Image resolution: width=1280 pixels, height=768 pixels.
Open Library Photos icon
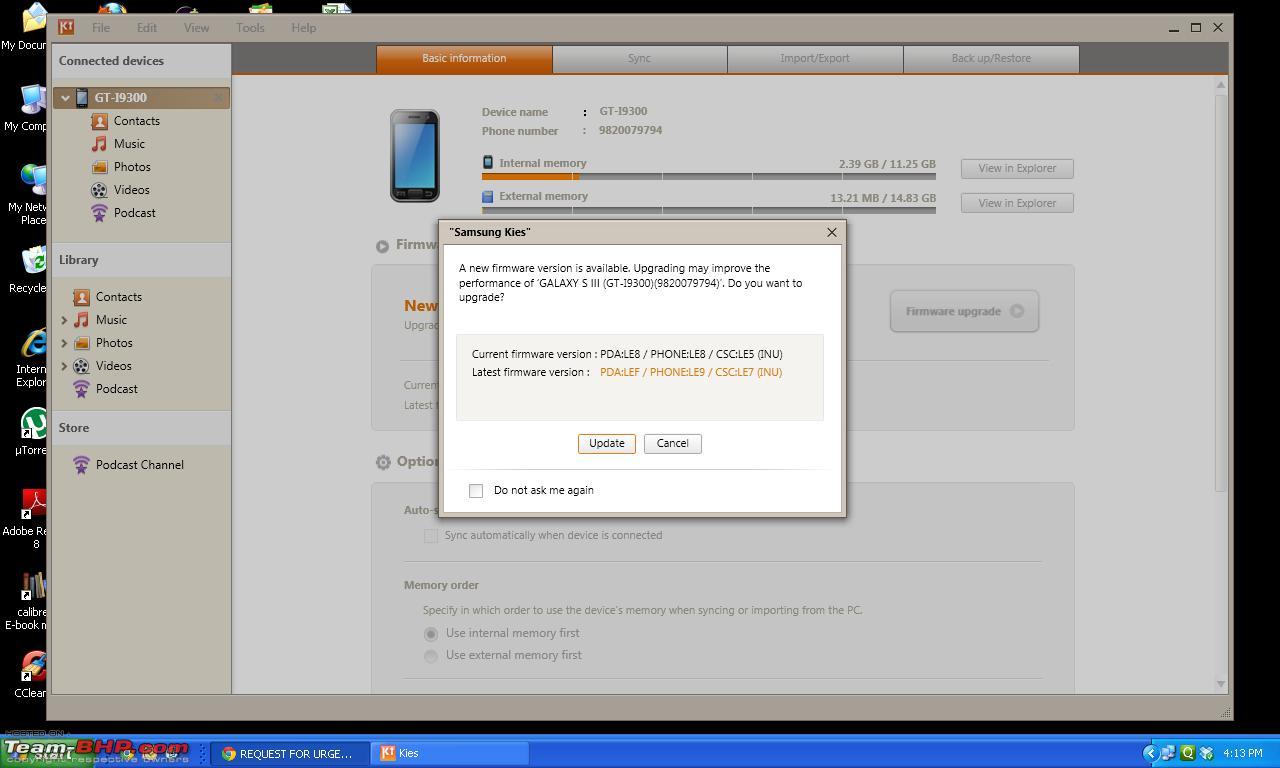point(81,343)
